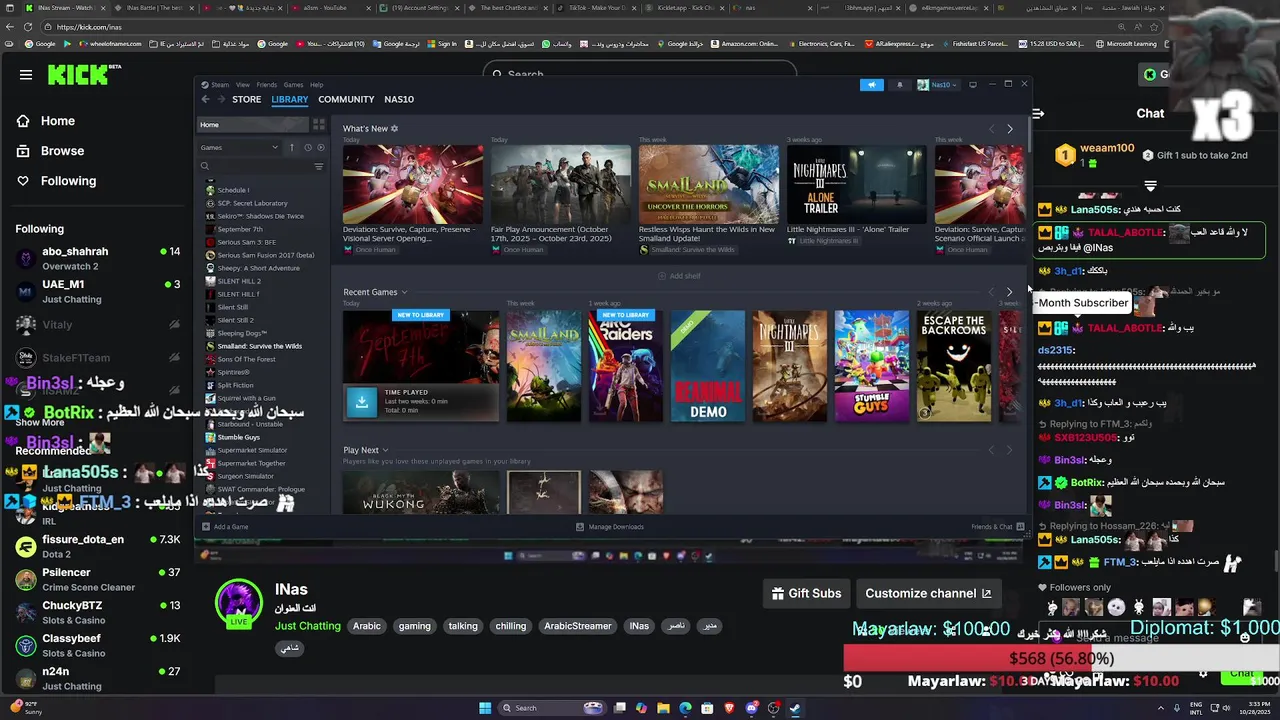This screenshot has width=1280, height=720.
Task: Click Add shelf in Steam library
Action: click(680, 276)
